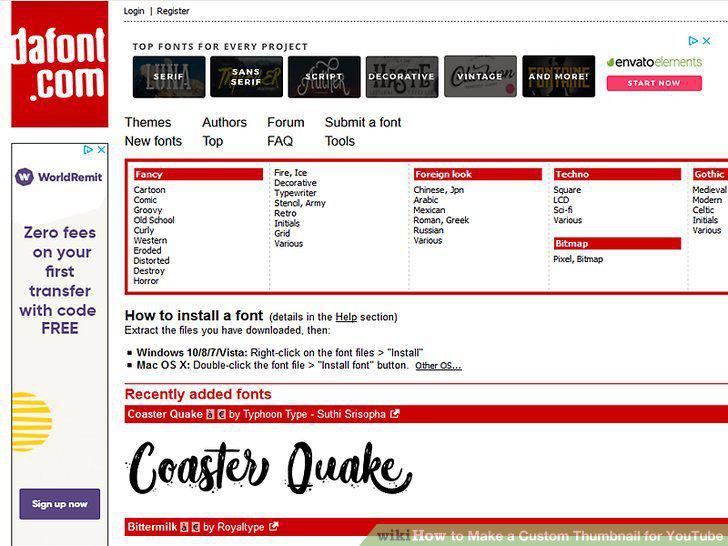
Task: Select the Foreign look category header
Action: pyautogui.click(x=478, y=174)
